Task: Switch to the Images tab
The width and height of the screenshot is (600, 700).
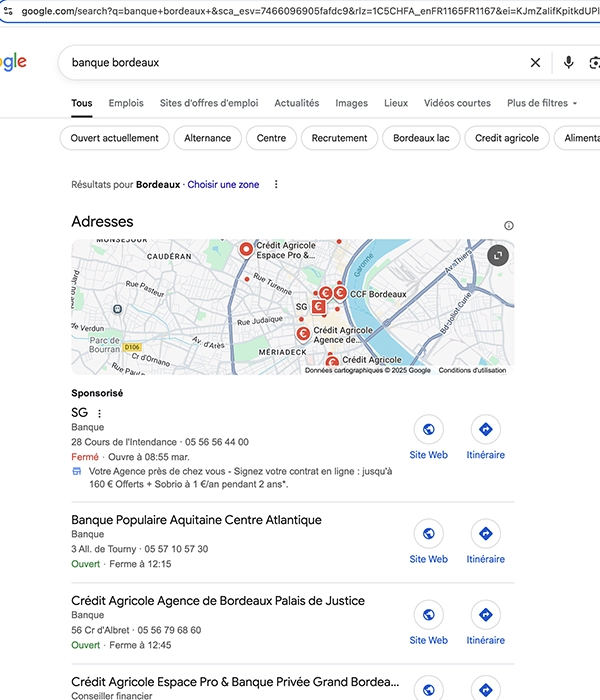Action: tap(351, 103)
